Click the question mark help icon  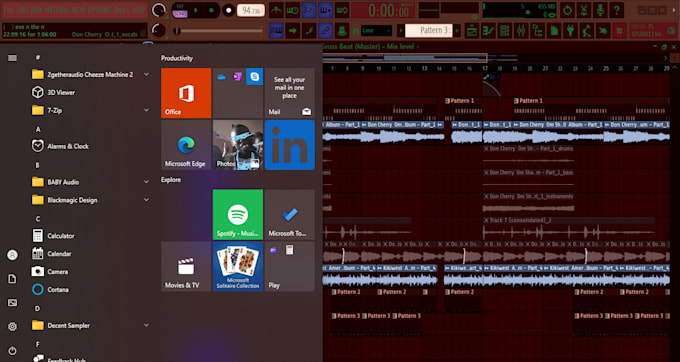click(616, 10)
